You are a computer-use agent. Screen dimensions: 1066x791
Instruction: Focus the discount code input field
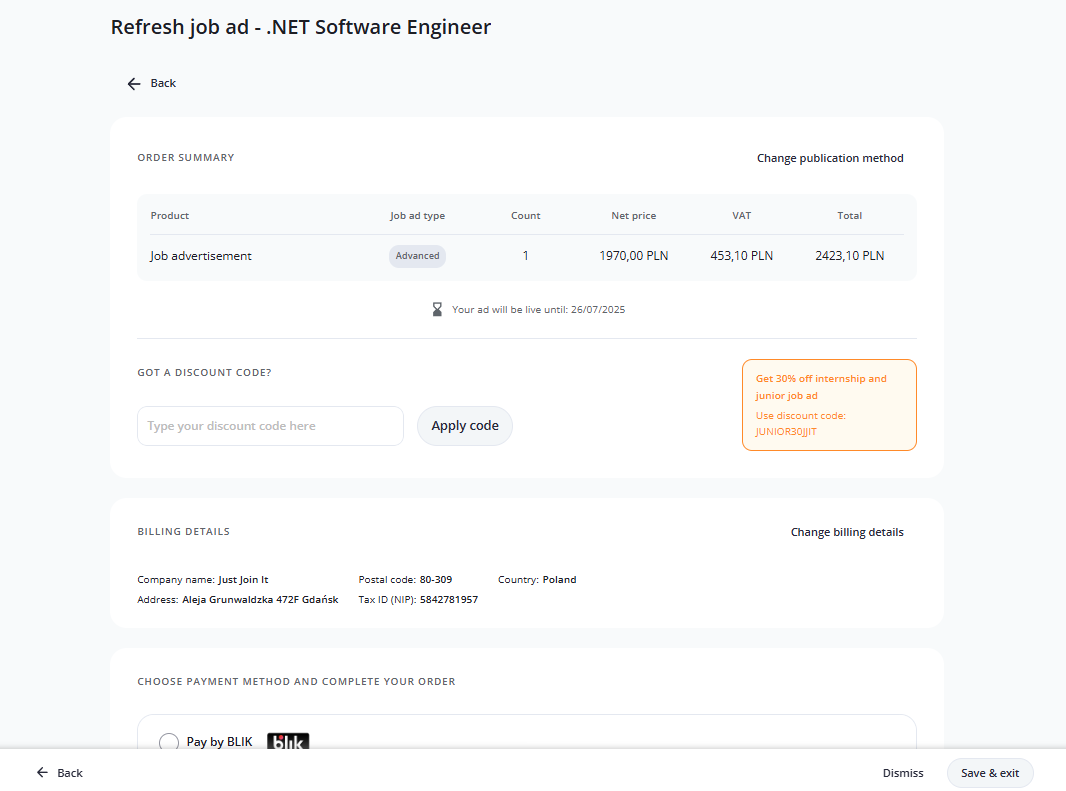coord(270,426)
